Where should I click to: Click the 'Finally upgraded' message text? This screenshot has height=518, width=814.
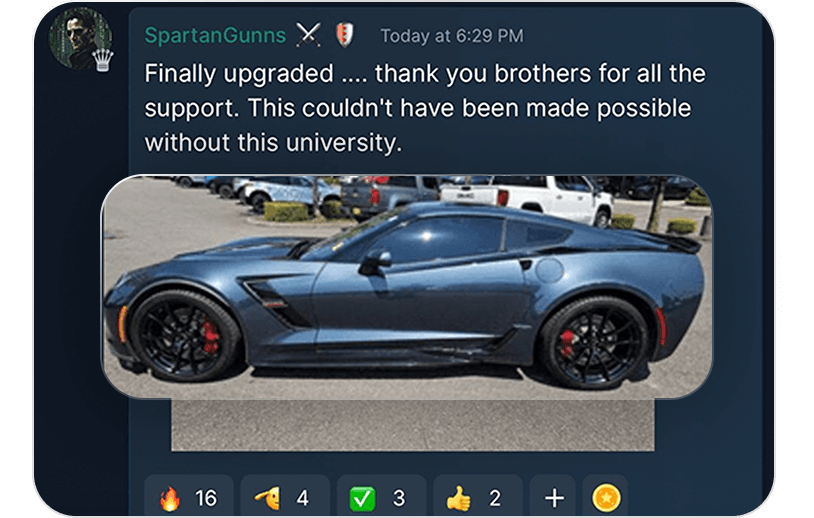pos(239,73)
